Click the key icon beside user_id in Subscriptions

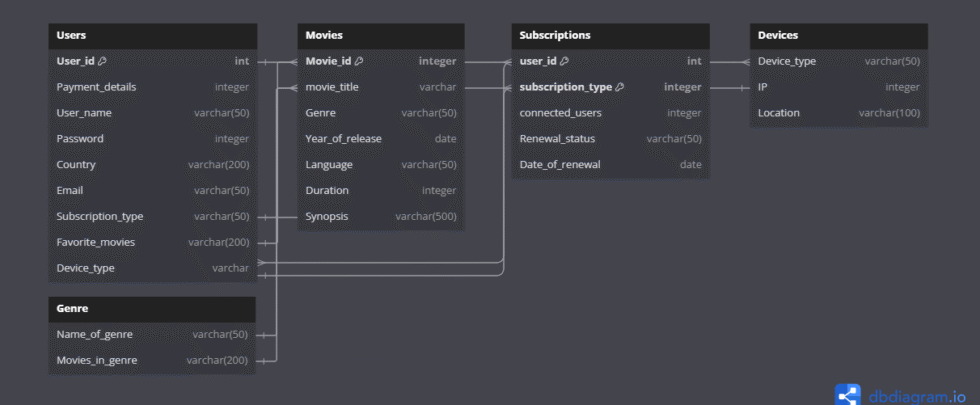coord(564,61)
